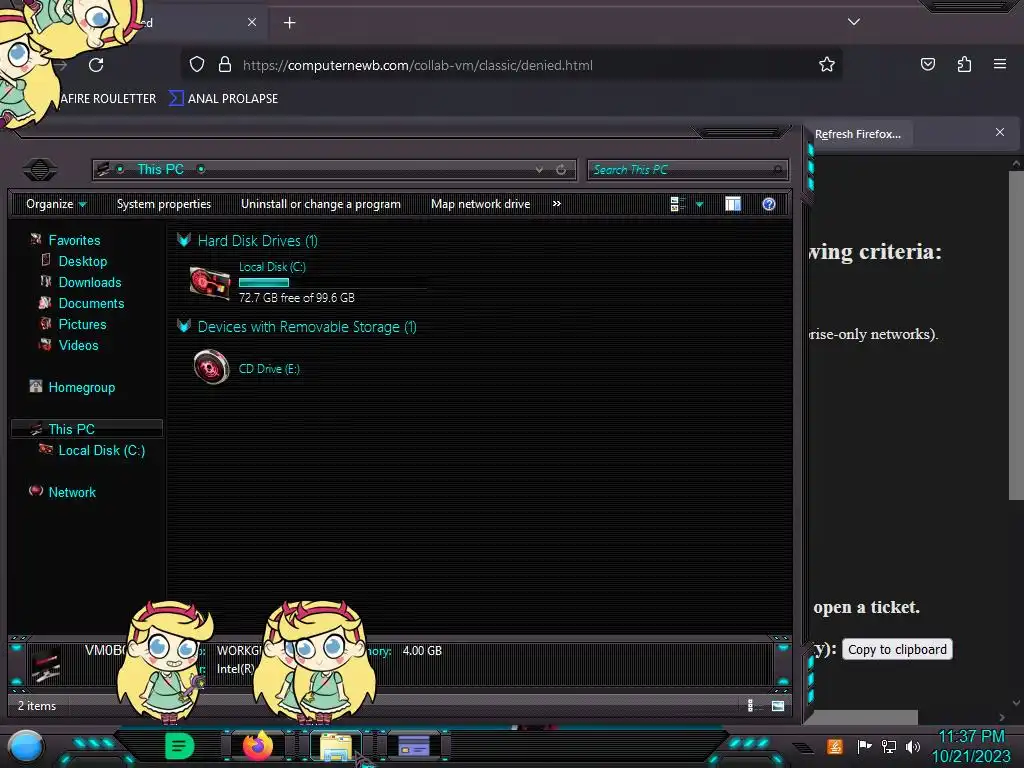Open the Start orb
Viewport: 1024px width, 768px height.
point(26,746)
